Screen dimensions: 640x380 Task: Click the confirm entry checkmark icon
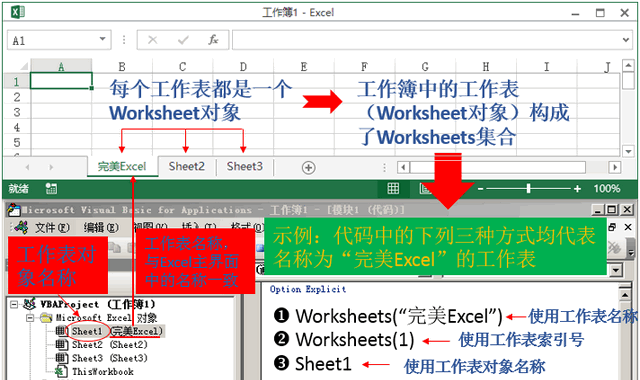pyautogui.click(x=183, y=40)
